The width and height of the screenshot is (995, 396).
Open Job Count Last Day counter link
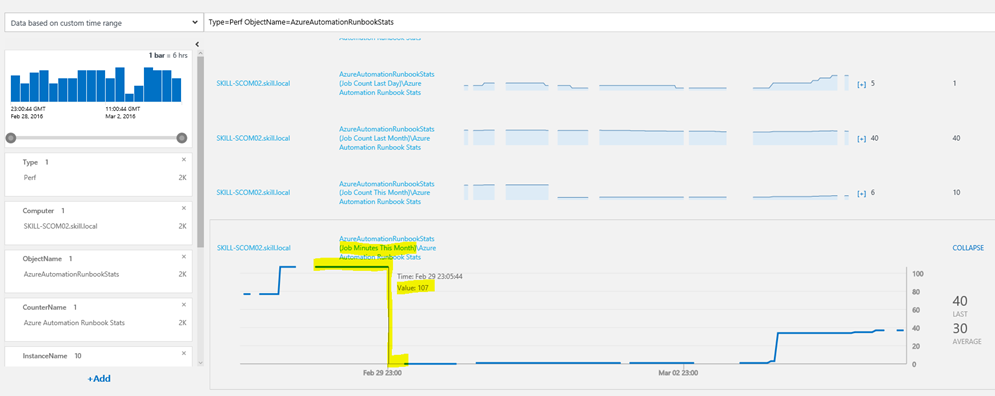(387, 83)
